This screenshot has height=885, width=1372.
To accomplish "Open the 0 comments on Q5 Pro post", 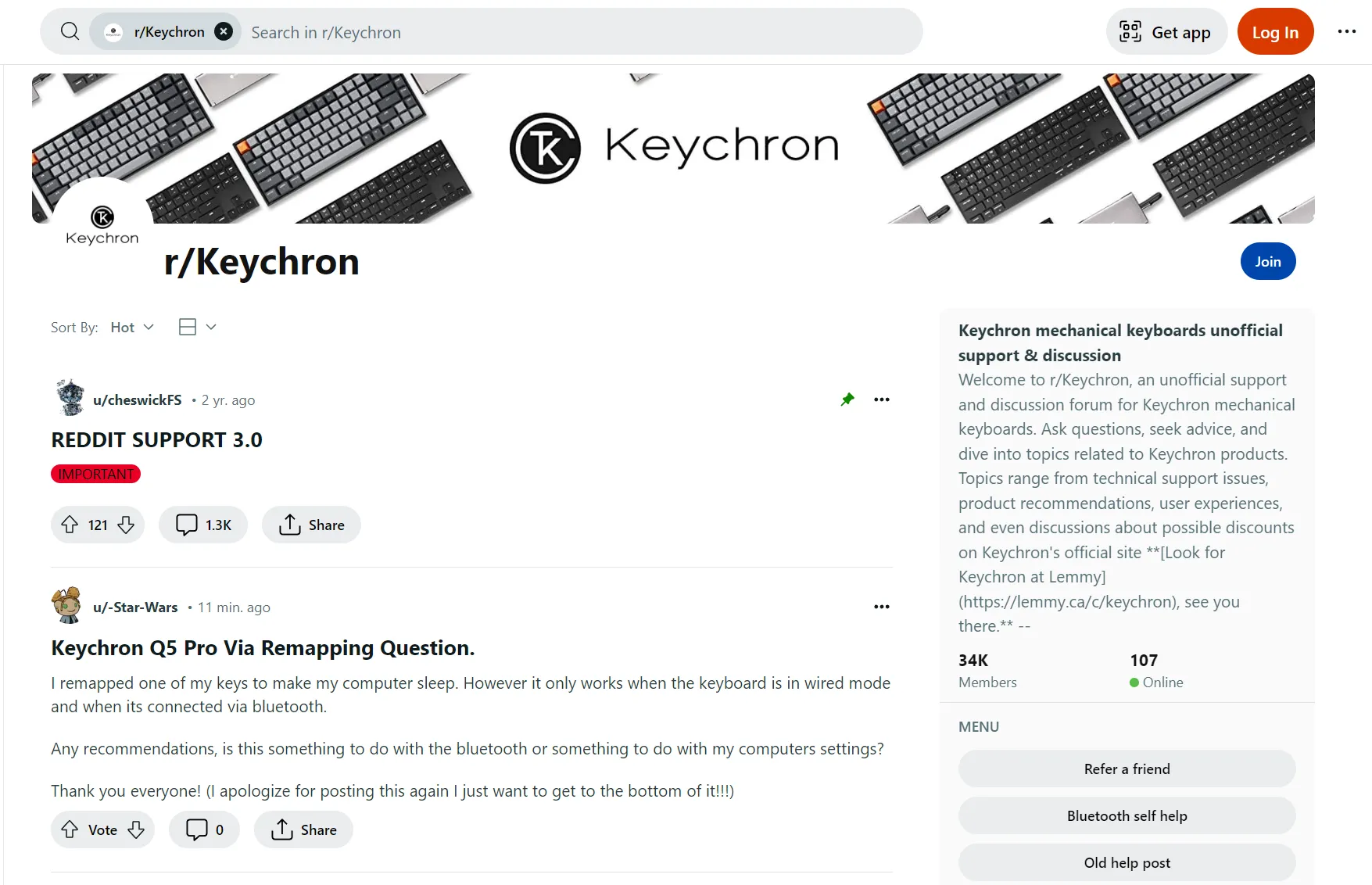I will point(204,829).
